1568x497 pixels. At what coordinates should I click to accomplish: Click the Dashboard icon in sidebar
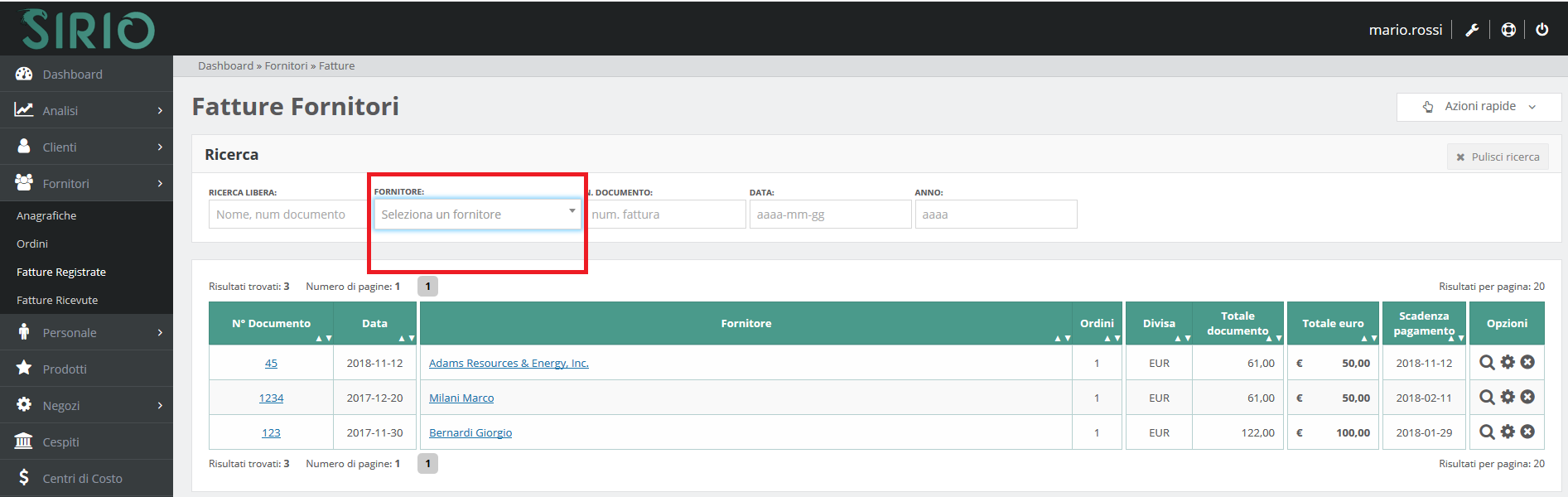point(24,74)
